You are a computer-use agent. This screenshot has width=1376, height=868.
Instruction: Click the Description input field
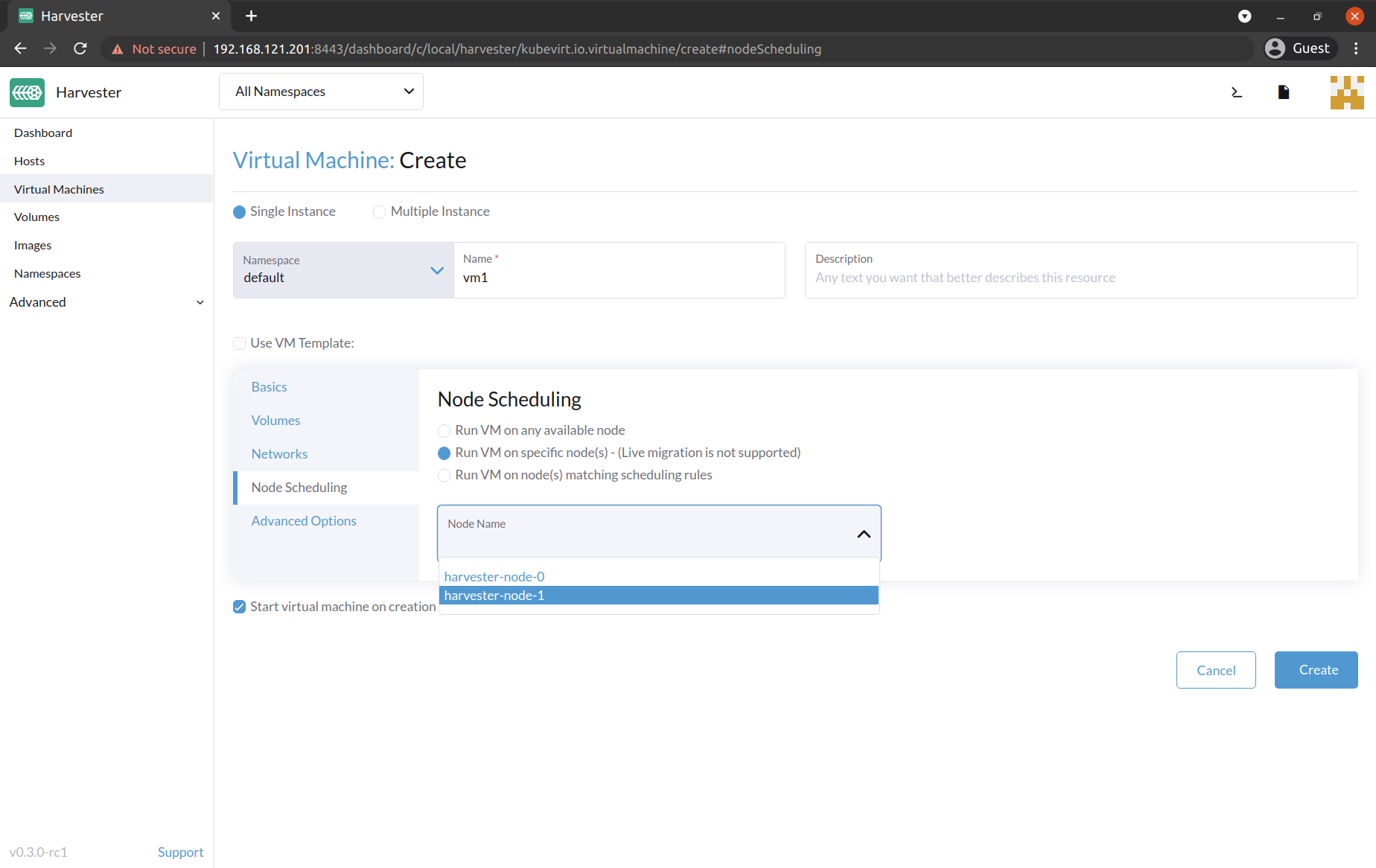click(x=1081, y=270)
